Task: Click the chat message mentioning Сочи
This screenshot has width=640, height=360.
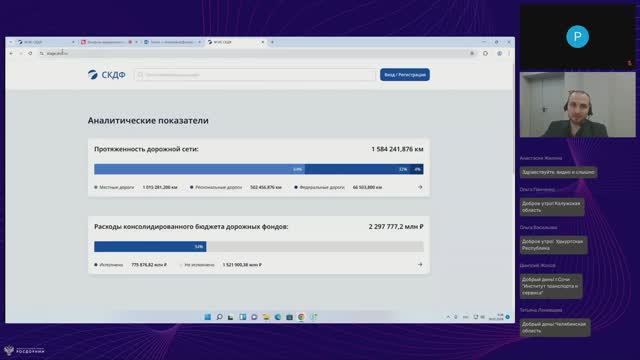Action: click(x=551, y=286)
